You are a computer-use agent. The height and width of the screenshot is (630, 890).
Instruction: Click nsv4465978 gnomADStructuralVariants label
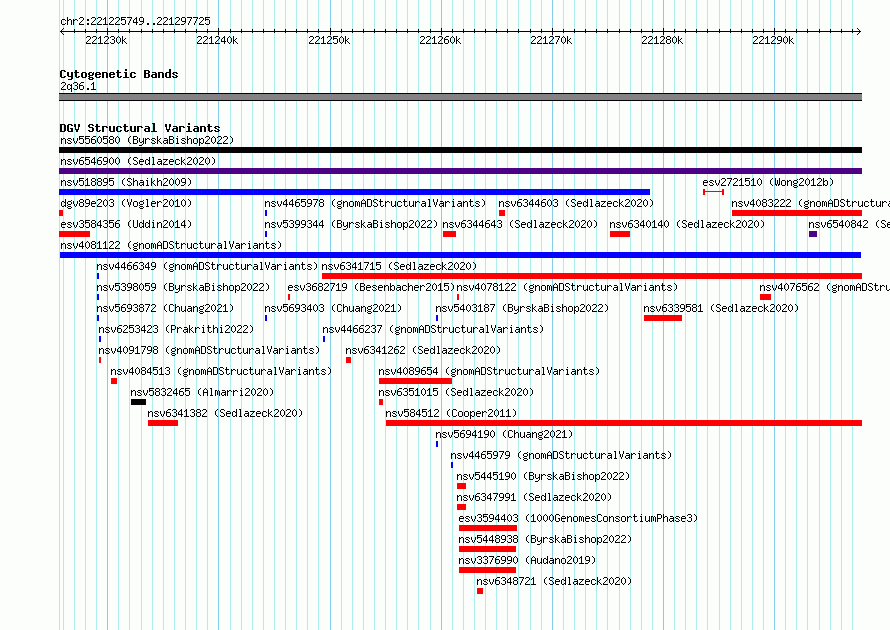375,203
